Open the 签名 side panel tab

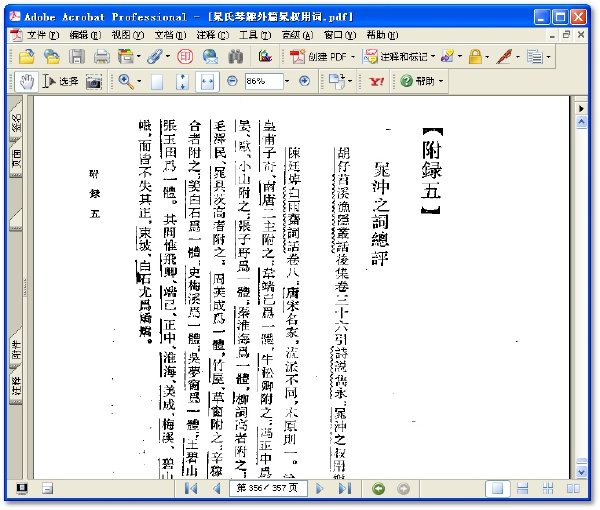coord(16,122)
